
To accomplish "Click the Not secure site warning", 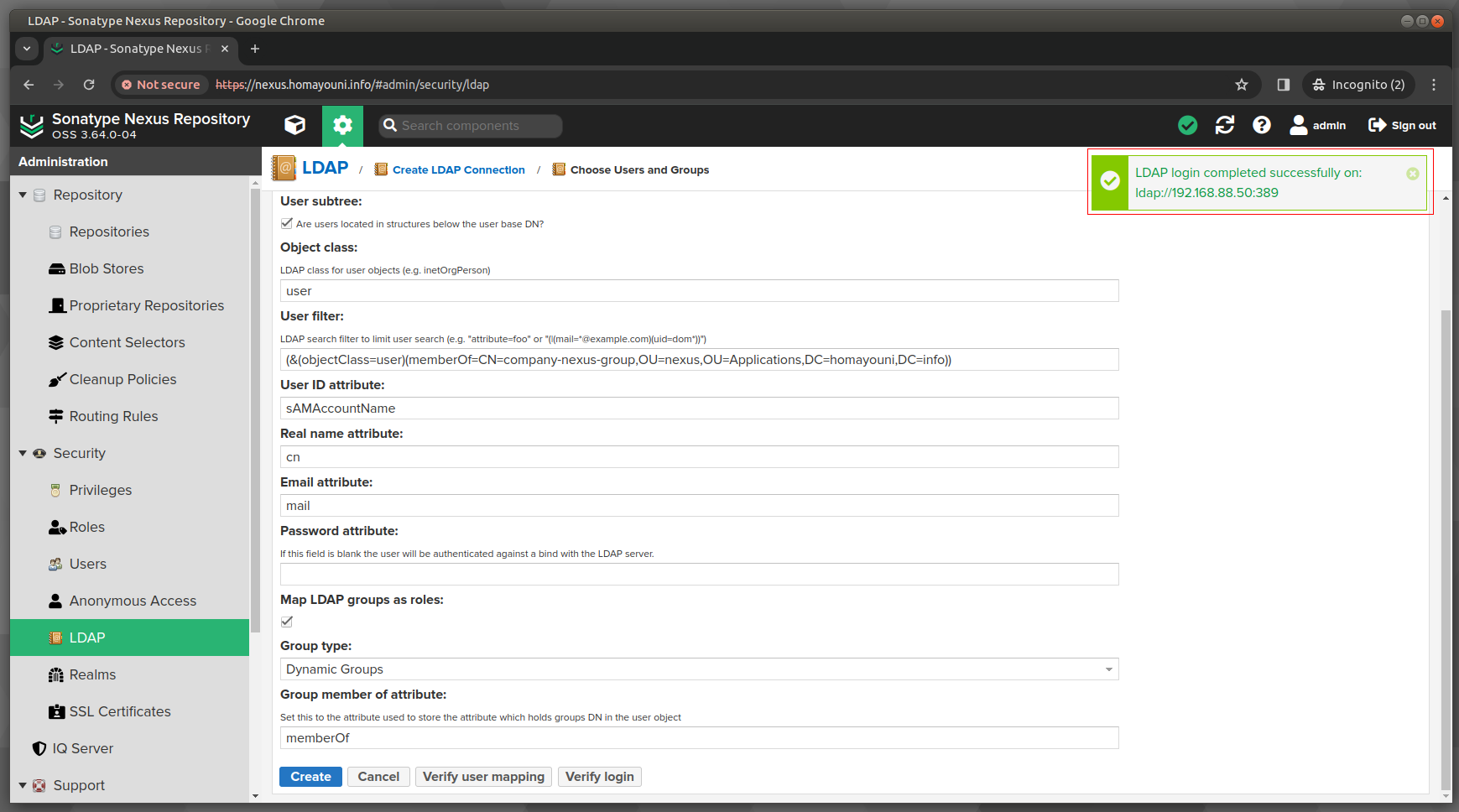I will pos(161,85).
